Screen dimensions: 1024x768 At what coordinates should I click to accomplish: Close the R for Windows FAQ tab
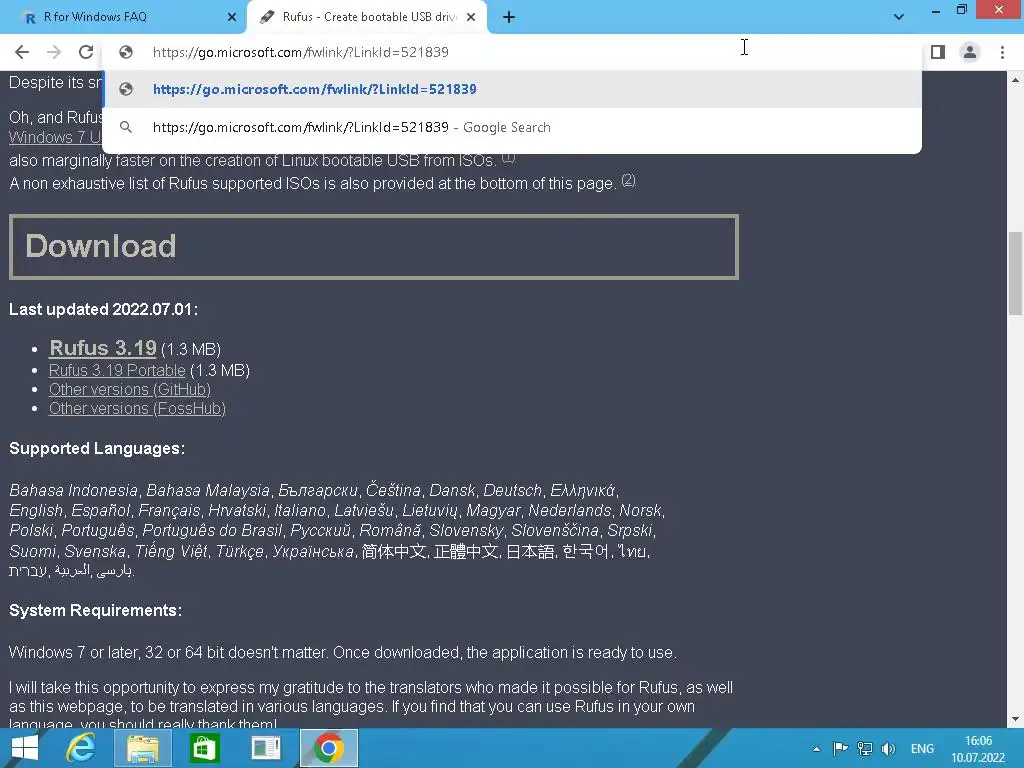coord(232,17)
